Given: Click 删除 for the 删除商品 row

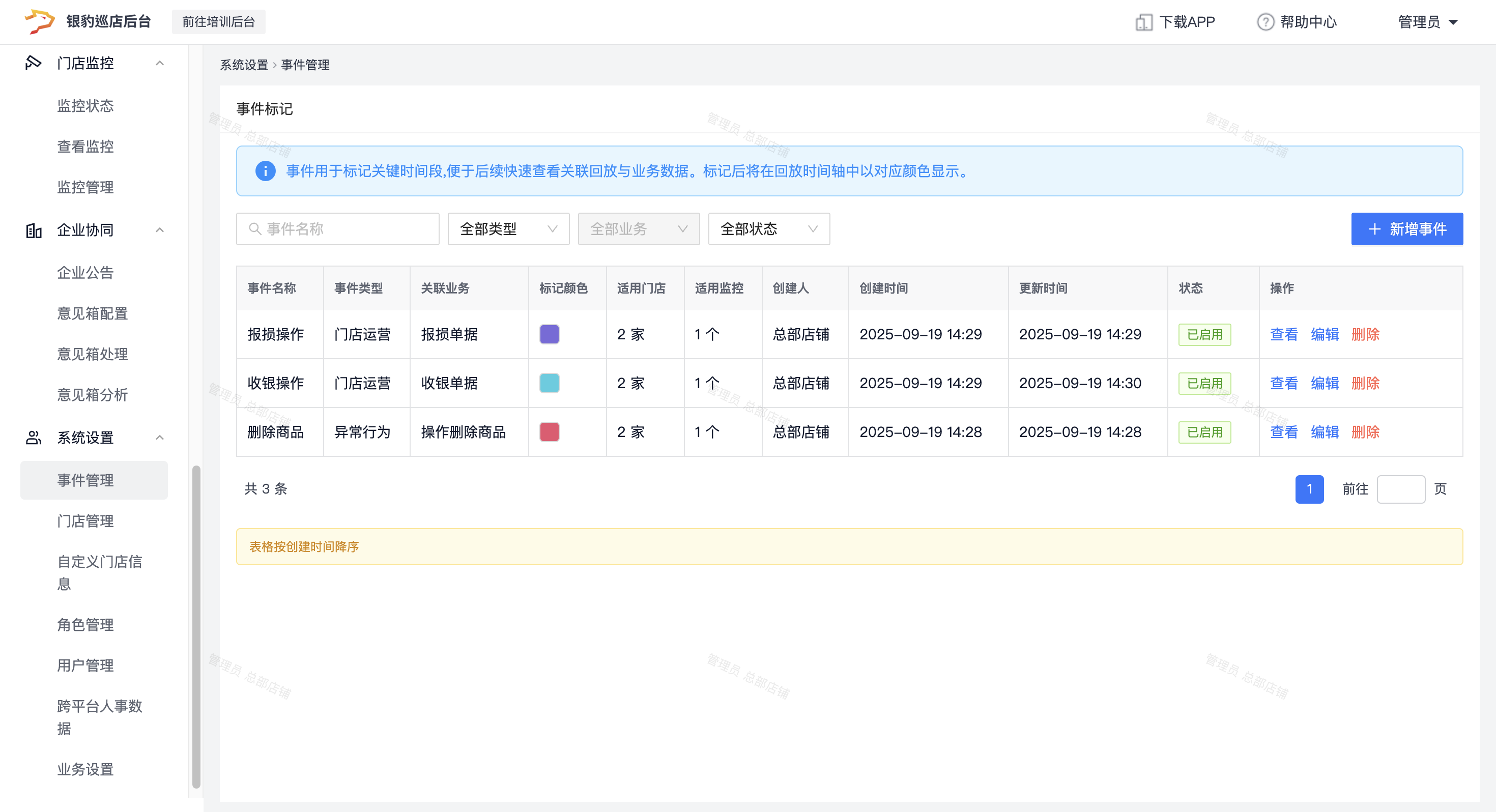Looking at the screenshot, I should (1365, 432).
